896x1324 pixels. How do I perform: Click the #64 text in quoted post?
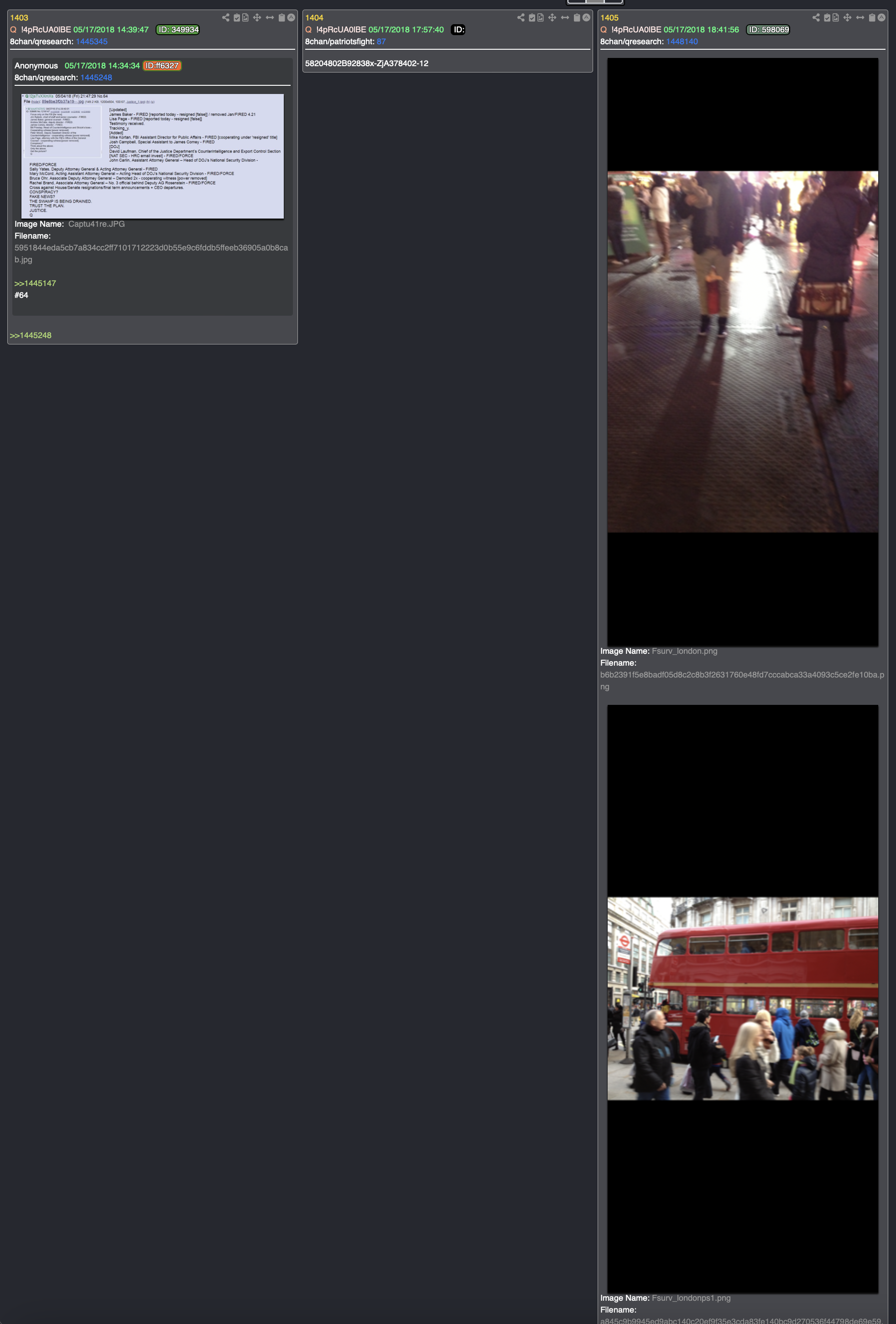point(21,295)
